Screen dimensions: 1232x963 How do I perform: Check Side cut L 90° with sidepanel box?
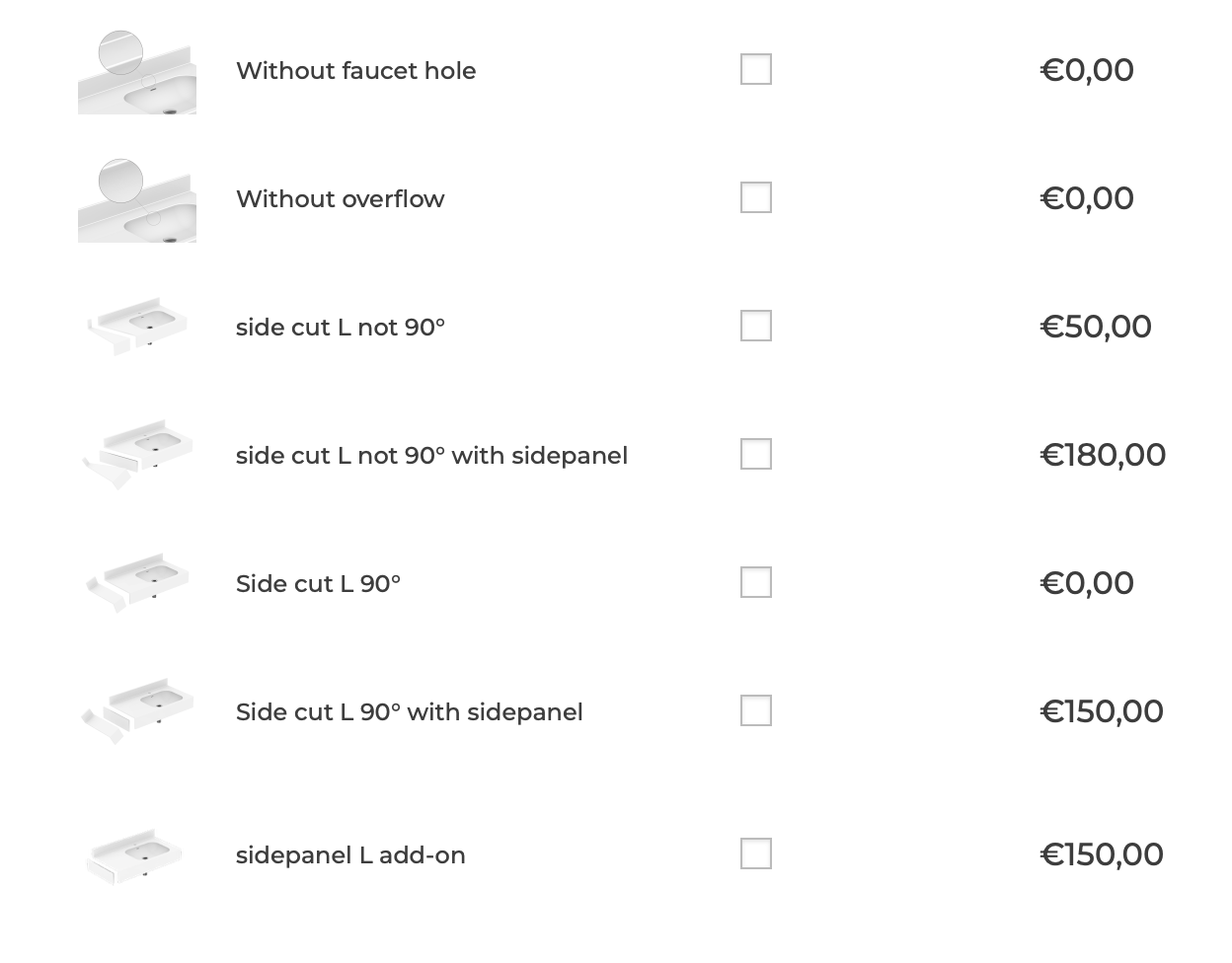tap(756, 711)
